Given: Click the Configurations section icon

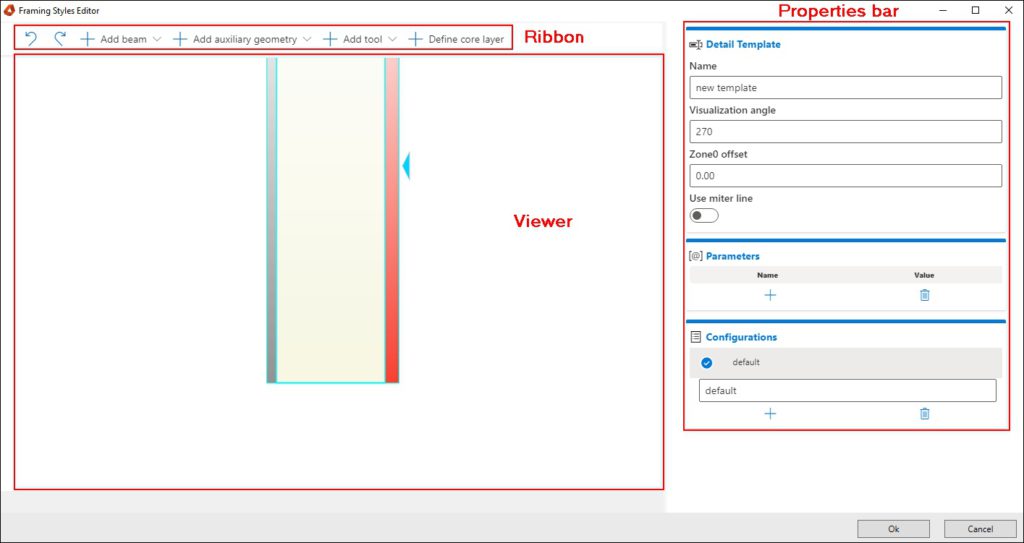Looking at the screenshot, I should point(696,337).
